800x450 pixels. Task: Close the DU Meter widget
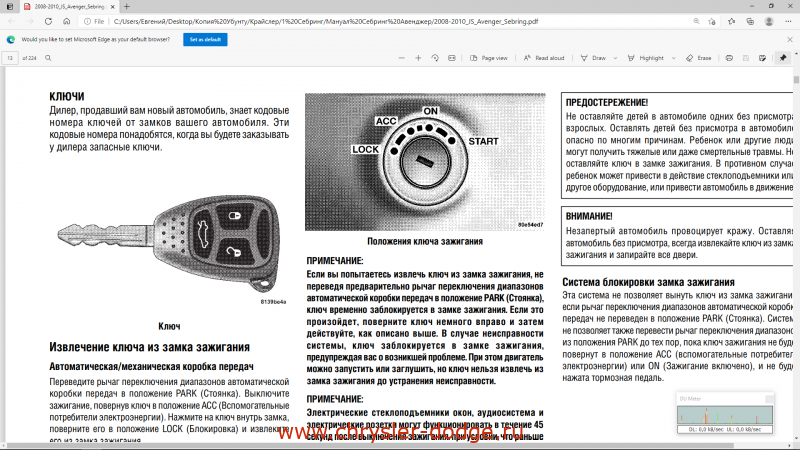[x=769, y=398]
